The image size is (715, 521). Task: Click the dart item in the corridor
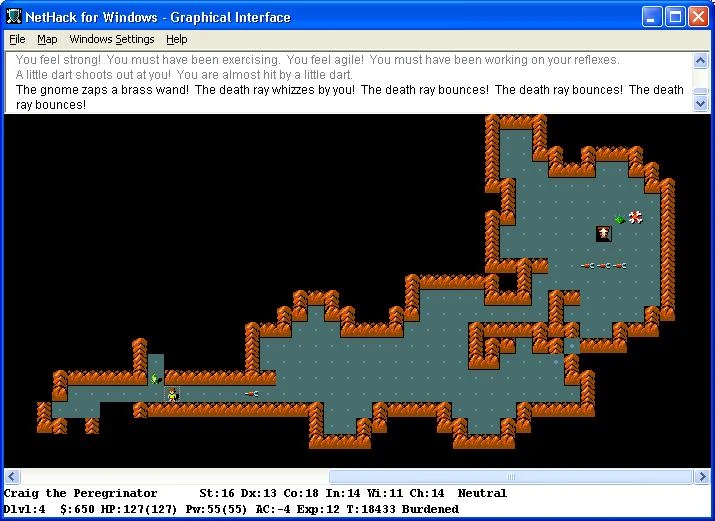[x=251, y=393]
